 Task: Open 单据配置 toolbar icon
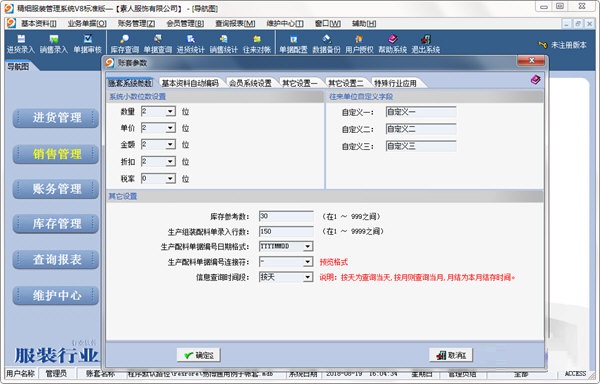click(293, 44)
